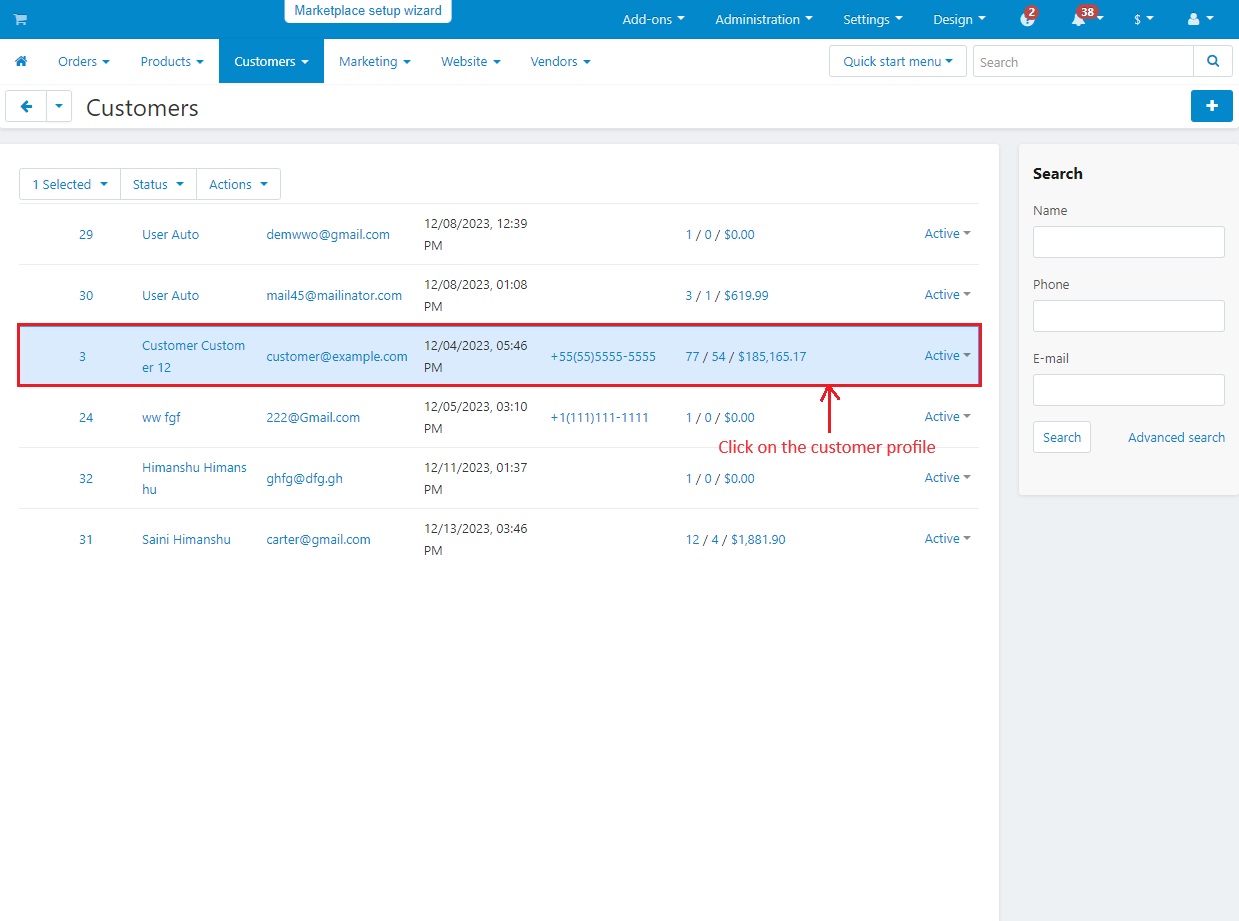Open customer ID 30 link
This screenshot has height=921, width=1239.
pyautogui.click(x=86, y=295)
